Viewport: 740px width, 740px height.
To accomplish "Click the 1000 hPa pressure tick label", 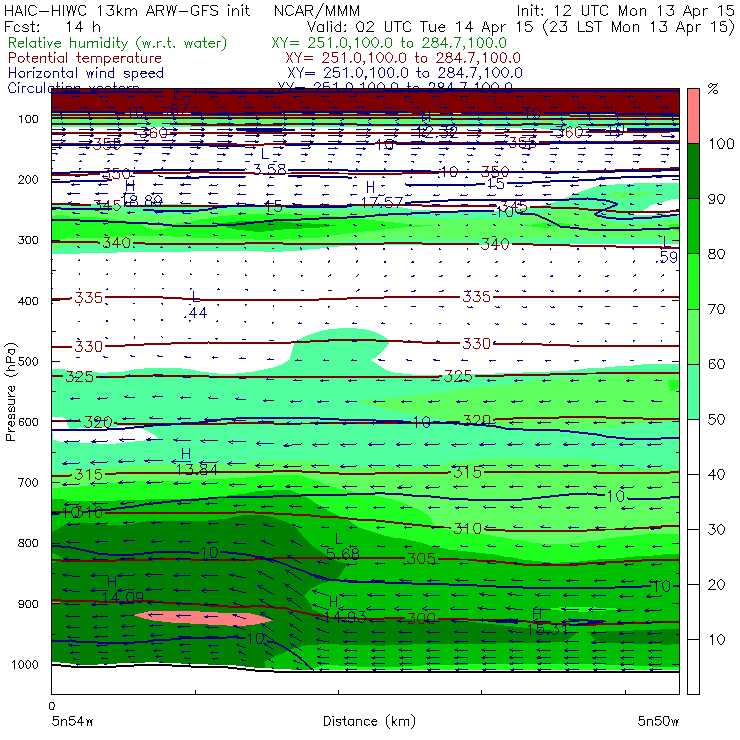I will (x=25, y=664).
